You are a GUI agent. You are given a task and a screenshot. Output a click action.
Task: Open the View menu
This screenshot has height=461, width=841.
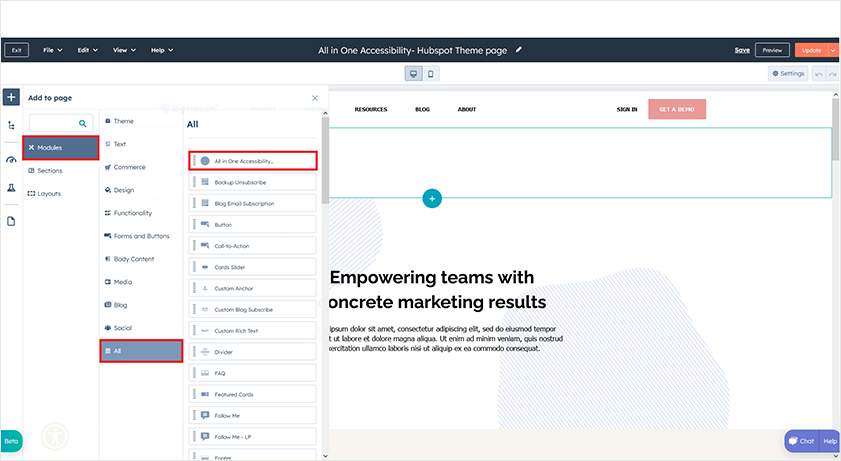(124, 50)
